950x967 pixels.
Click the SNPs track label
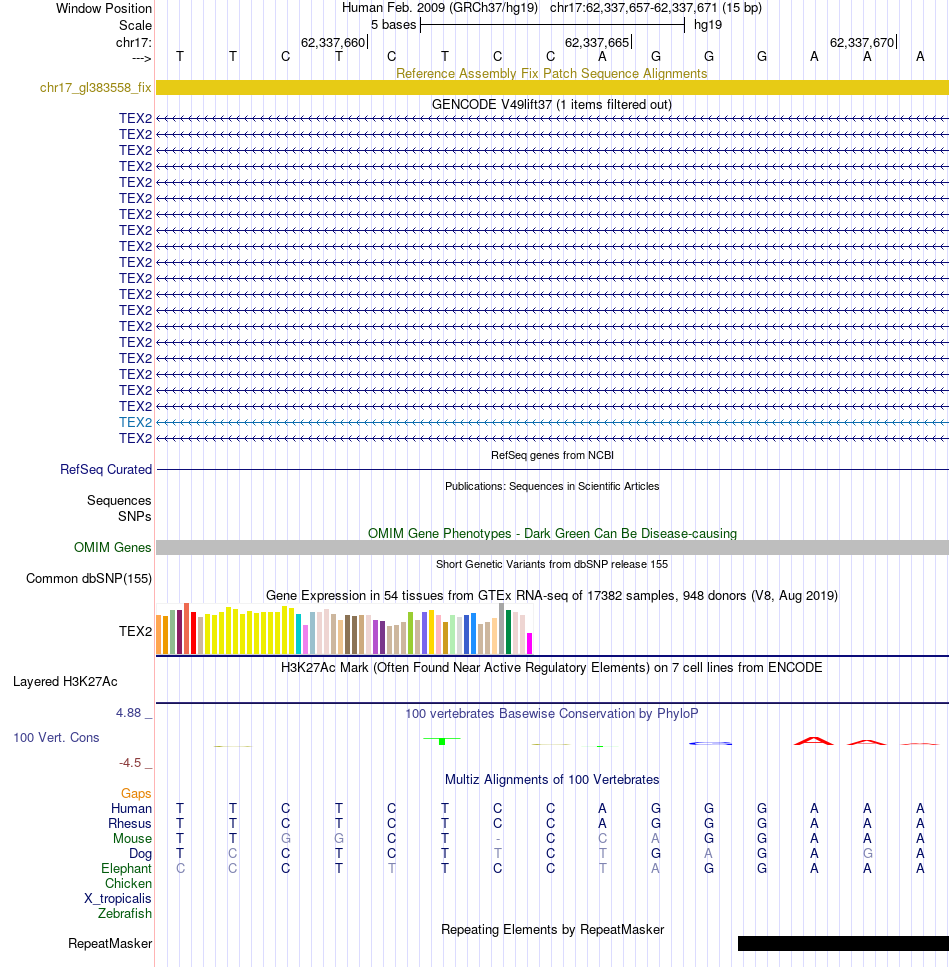click(x=134, y=516)
